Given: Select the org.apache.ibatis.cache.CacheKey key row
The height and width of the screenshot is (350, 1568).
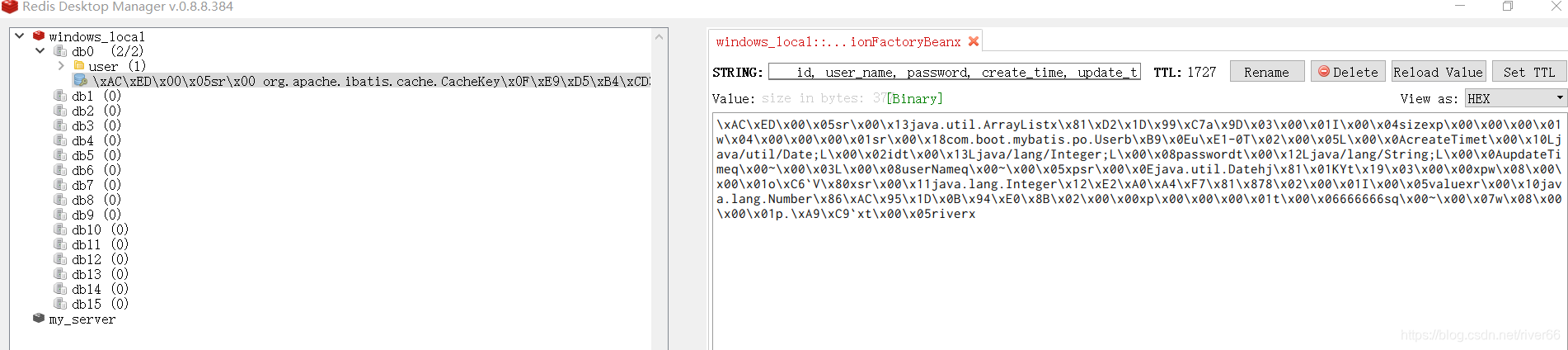Looking at the screenshot, I should (361, 81).
